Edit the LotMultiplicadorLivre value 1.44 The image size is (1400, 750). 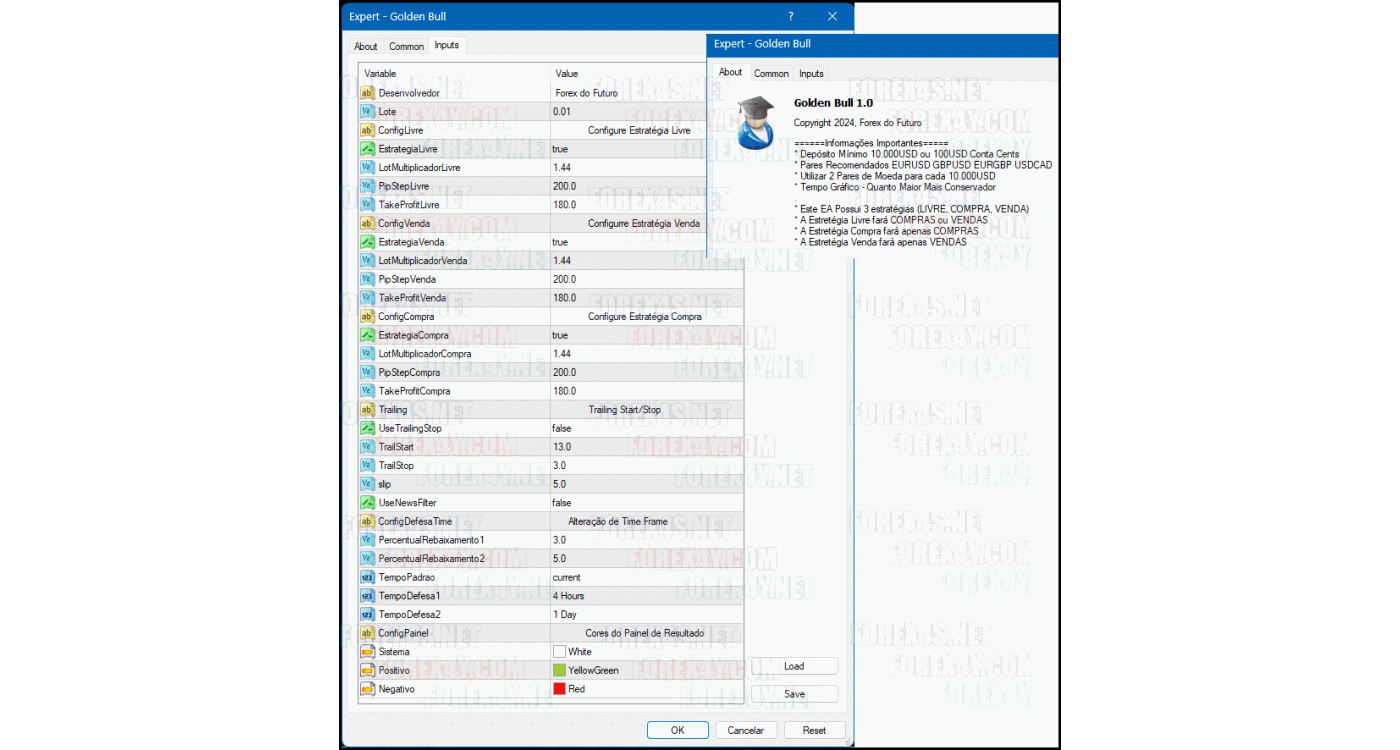click(x=562, y=167)
